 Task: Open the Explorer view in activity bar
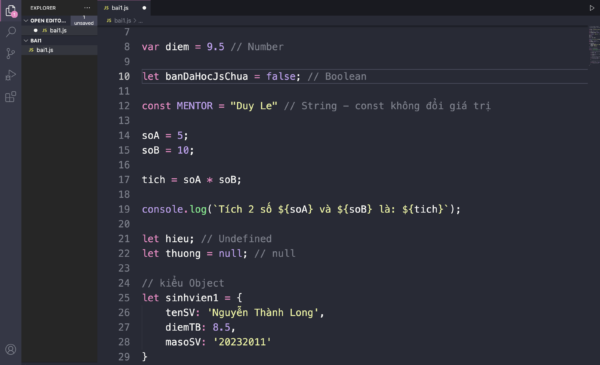[x=11, y=11]
